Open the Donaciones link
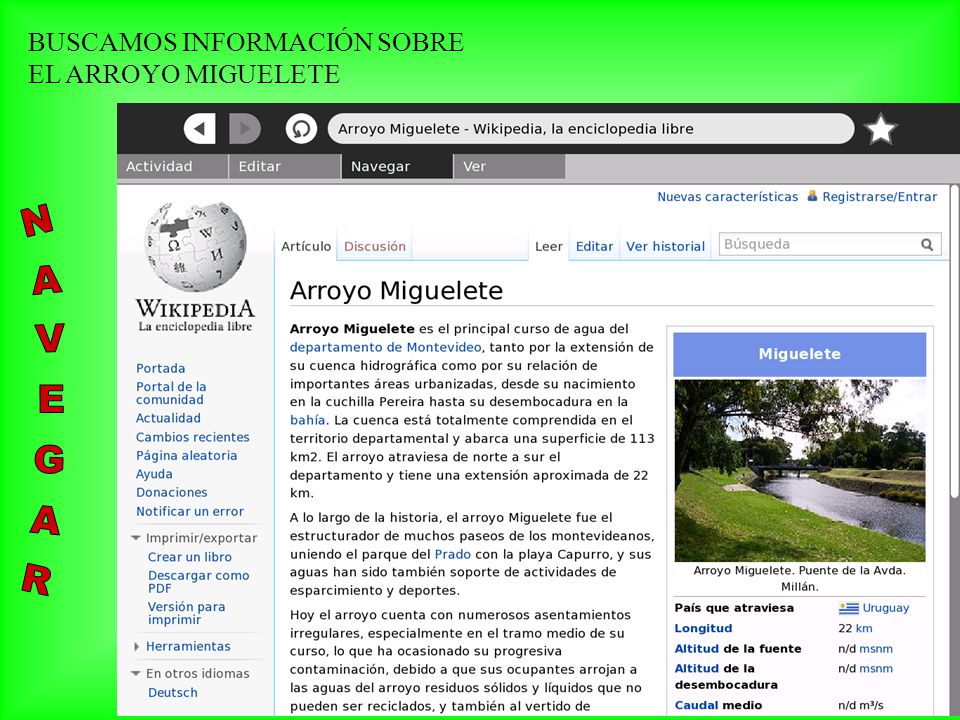The image size is (960, 720). click(x=171, y=492)
